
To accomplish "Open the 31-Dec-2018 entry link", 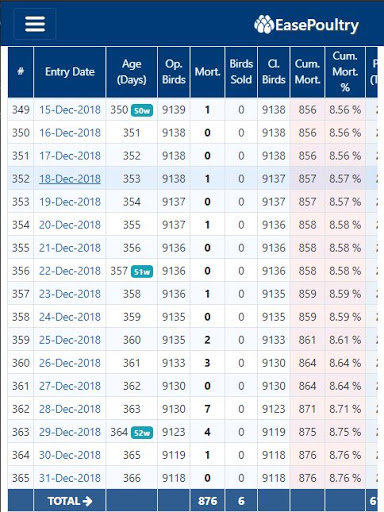I will 70,478.
